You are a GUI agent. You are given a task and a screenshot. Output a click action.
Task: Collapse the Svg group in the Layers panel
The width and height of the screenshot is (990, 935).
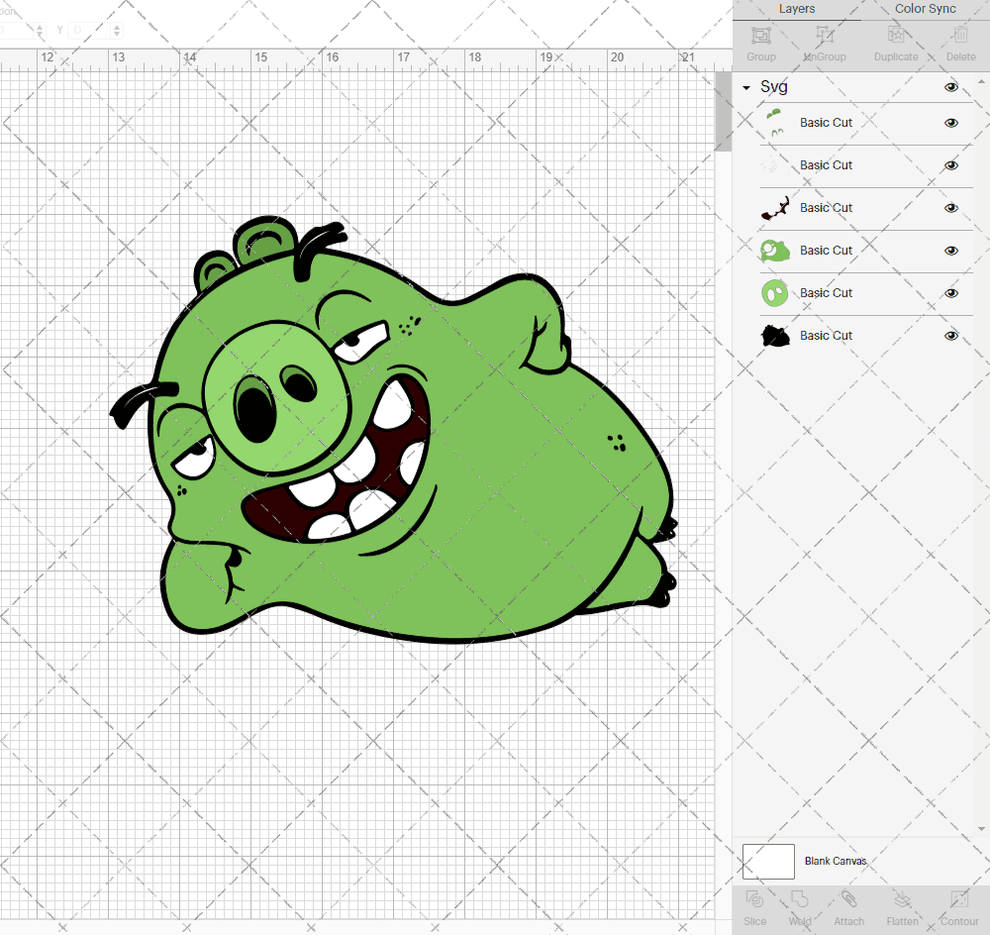tap(744, 87)
